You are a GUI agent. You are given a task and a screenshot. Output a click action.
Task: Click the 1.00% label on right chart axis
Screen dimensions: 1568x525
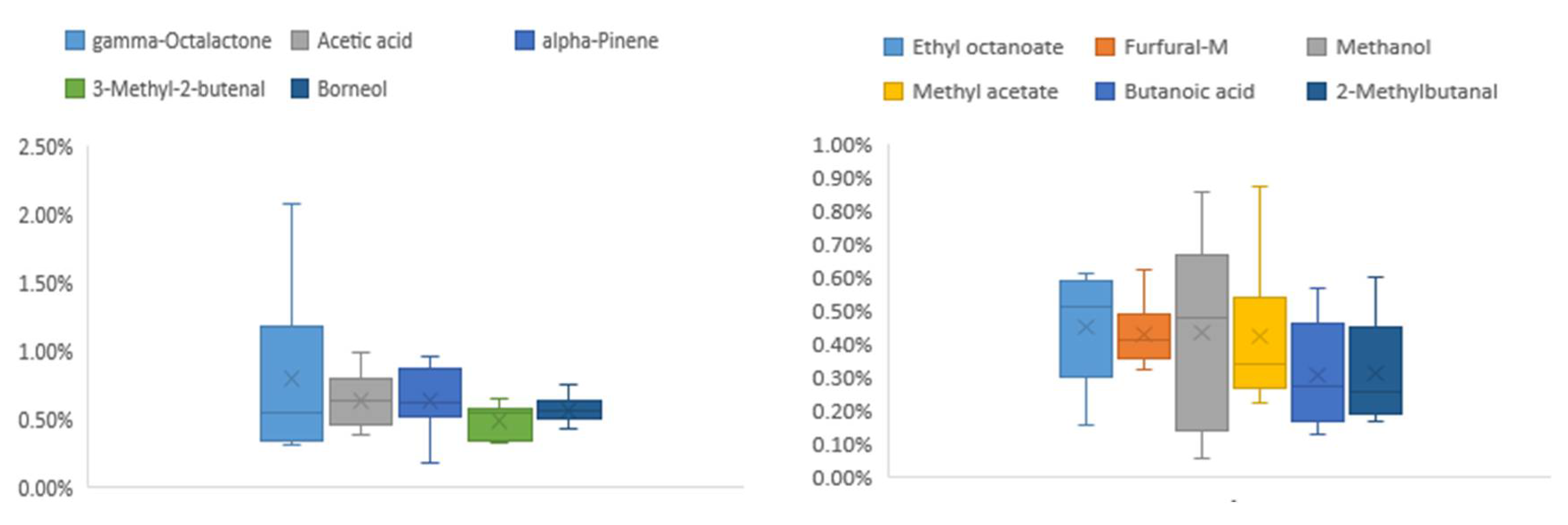click(842, 145)
